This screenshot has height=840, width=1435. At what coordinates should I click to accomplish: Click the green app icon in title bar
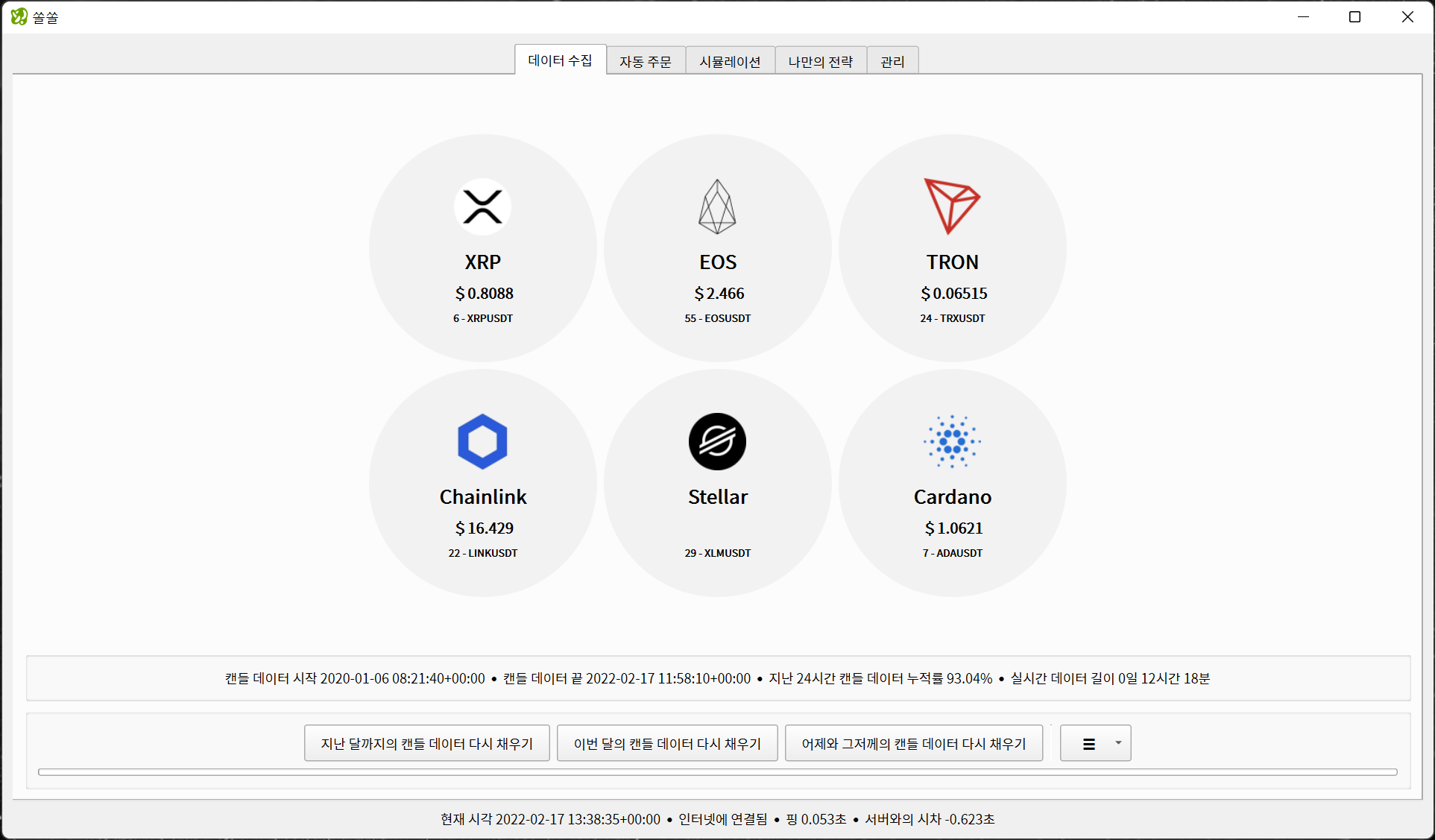pos(19,16)
